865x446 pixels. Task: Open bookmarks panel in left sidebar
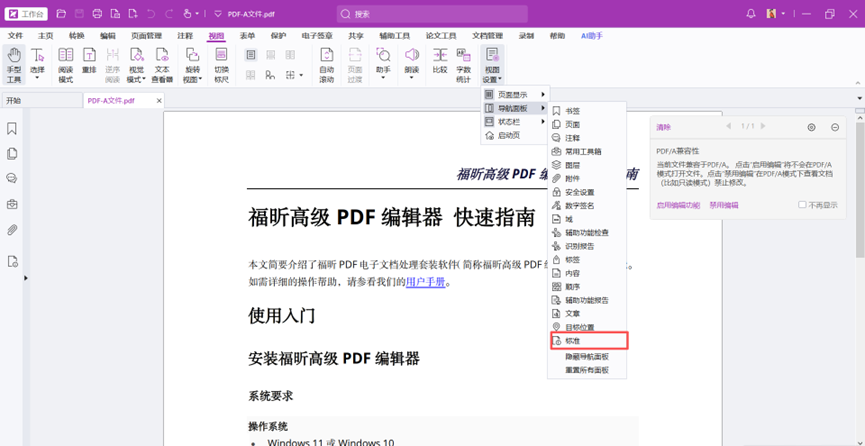coord(12,129)
